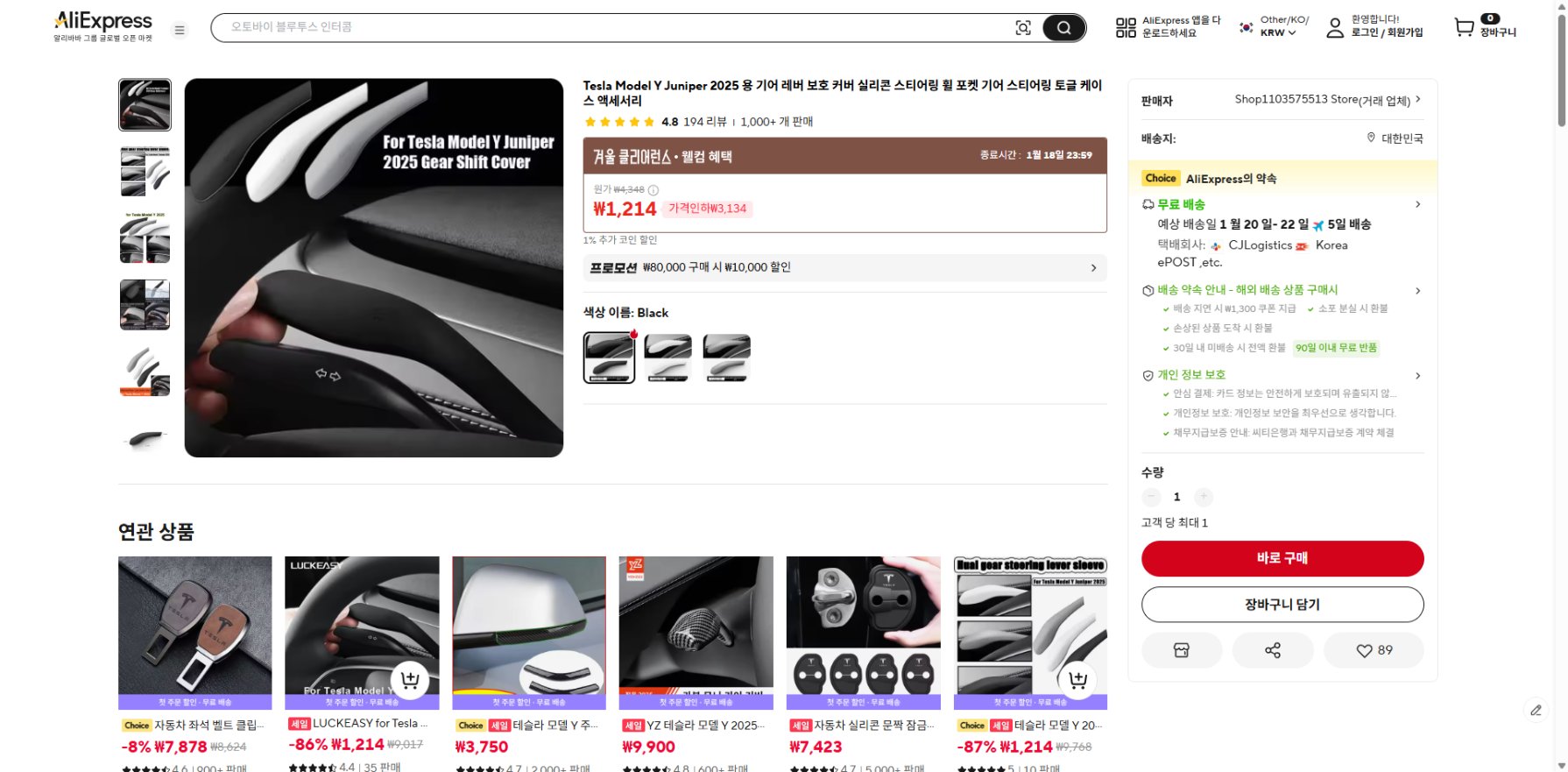
Task: Increase quantity with the plus button
Action: click(x=1204, y=497)
